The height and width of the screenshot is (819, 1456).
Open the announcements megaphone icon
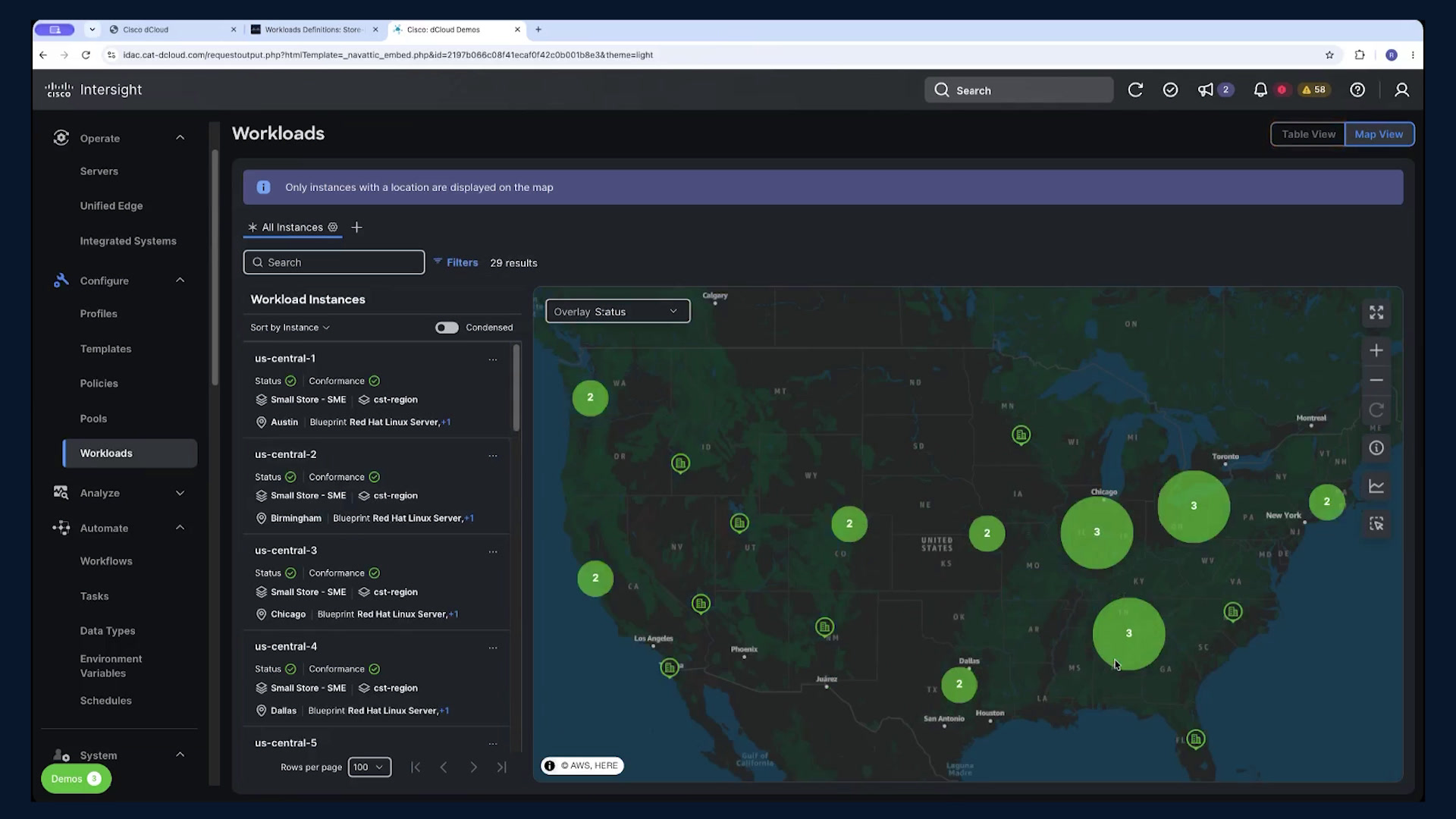coord(1205,89)
